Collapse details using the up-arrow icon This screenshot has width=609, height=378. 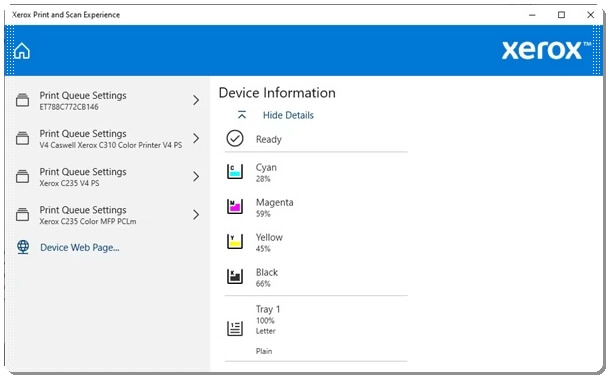pos(242,115)
